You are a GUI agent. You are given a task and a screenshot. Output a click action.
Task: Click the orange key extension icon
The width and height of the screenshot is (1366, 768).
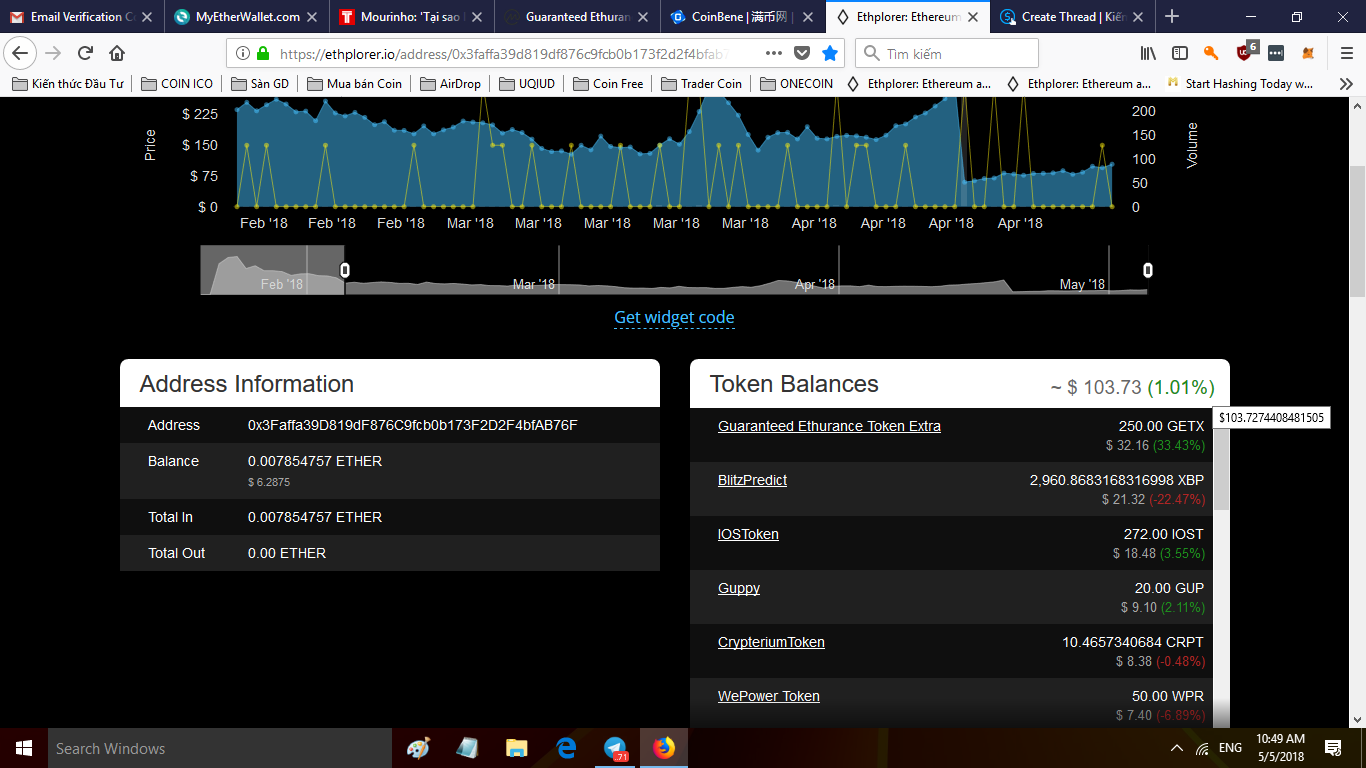(1211, 53)
